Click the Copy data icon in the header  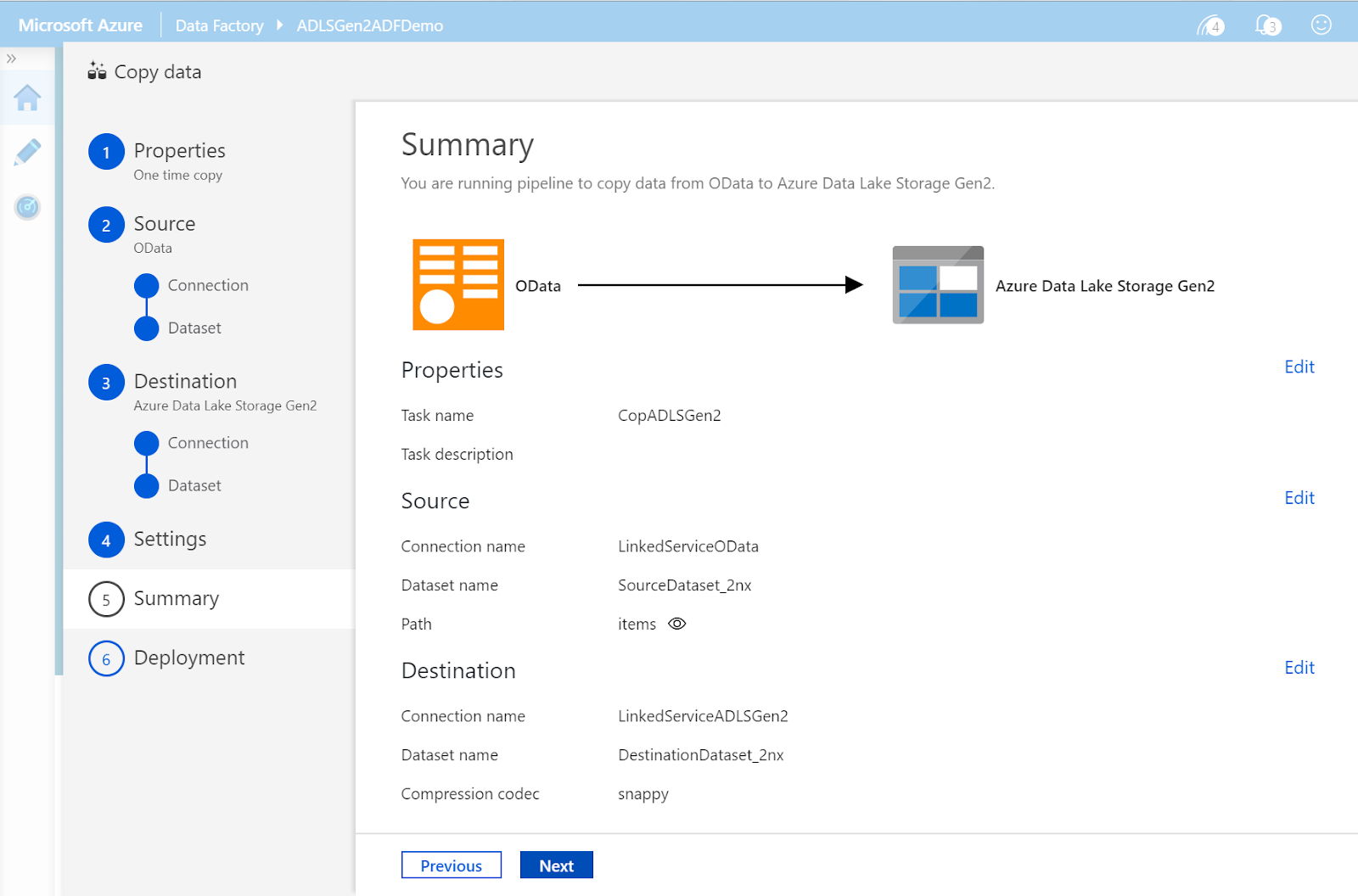pyautogui.click(x=96, y=71)
